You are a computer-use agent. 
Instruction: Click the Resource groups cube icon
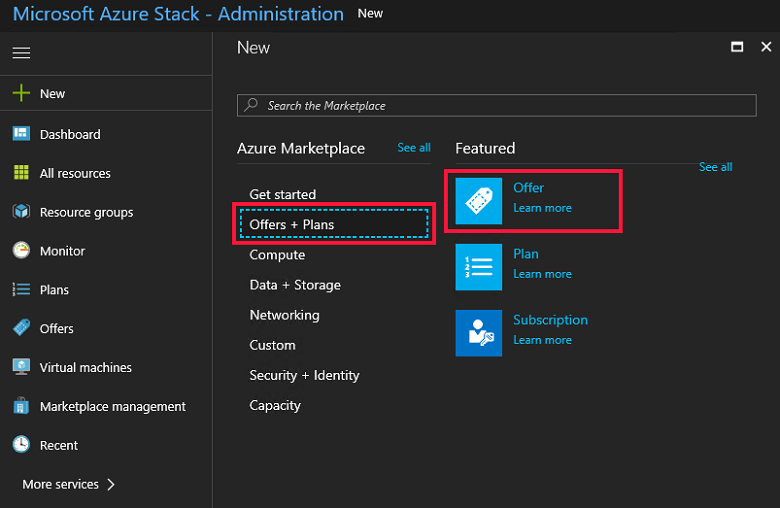click(x=21, y=212)
